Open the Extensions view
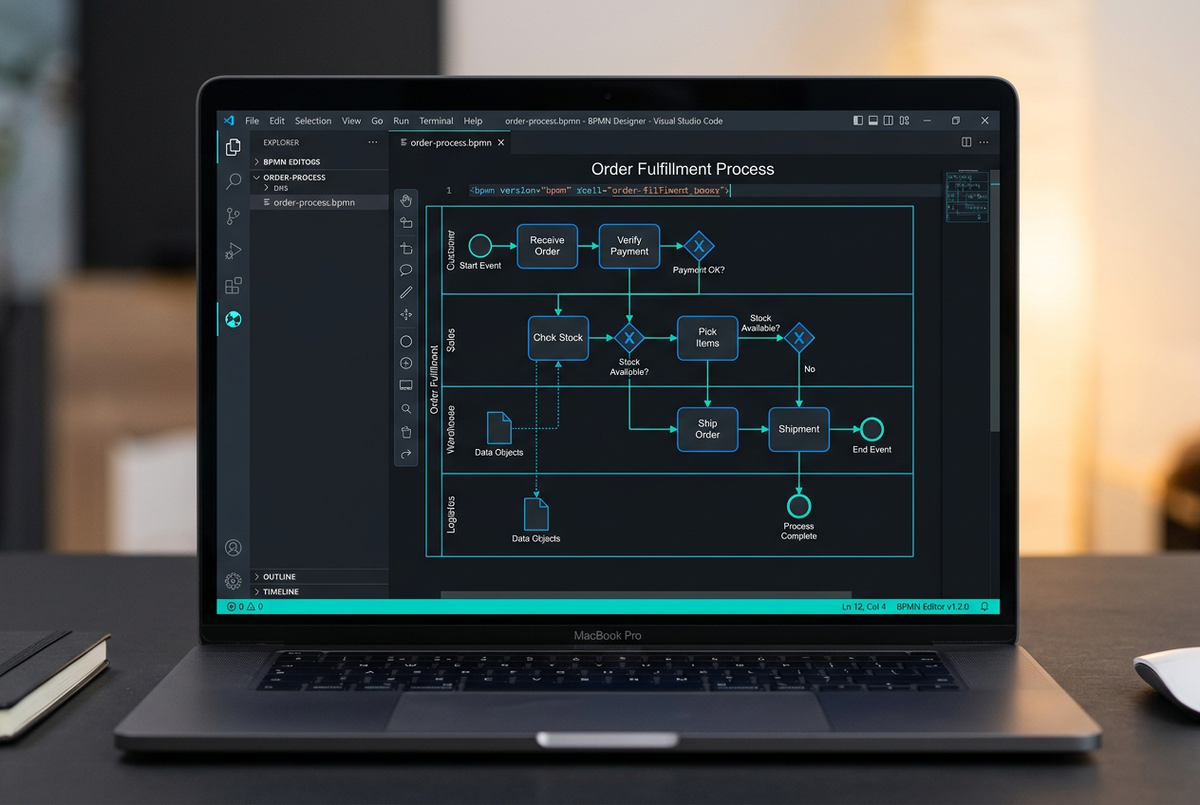Image resolution: width=1200 pixels, height=805 pixels. (x=233, y=285)
